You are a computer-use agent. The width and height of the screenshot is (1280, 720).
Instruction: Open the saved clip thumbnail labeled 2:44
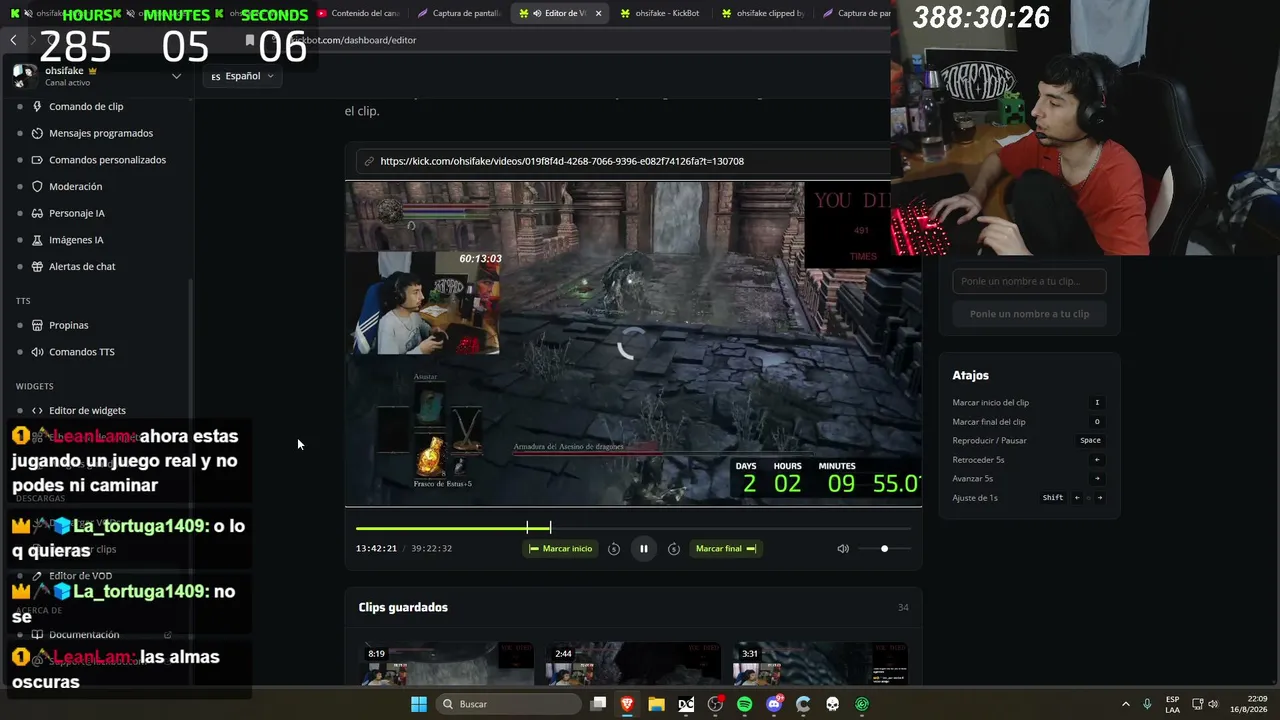coord(632,665)
